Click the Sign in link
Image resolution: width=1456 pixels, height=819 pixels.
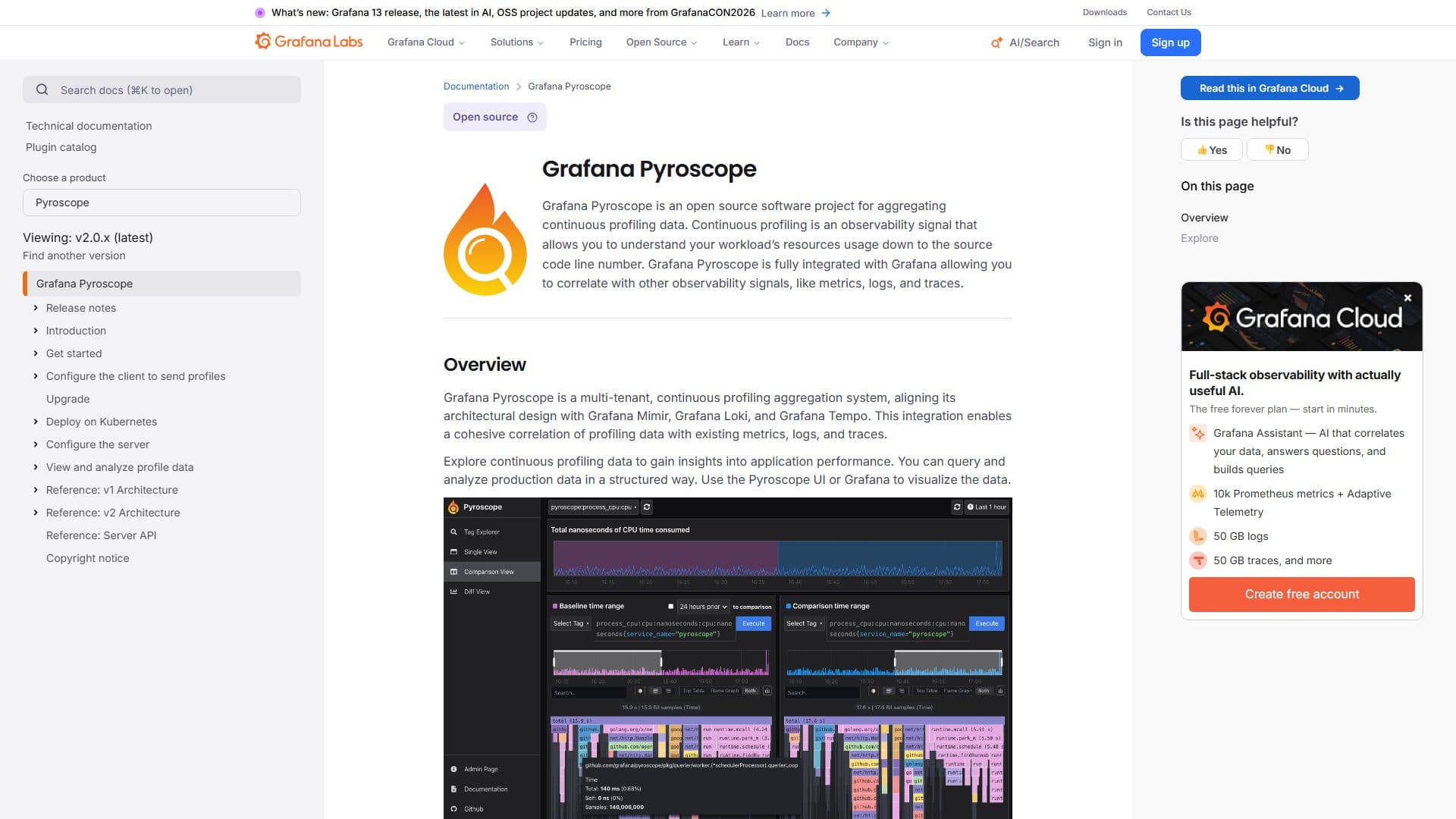pos(1105,42)
